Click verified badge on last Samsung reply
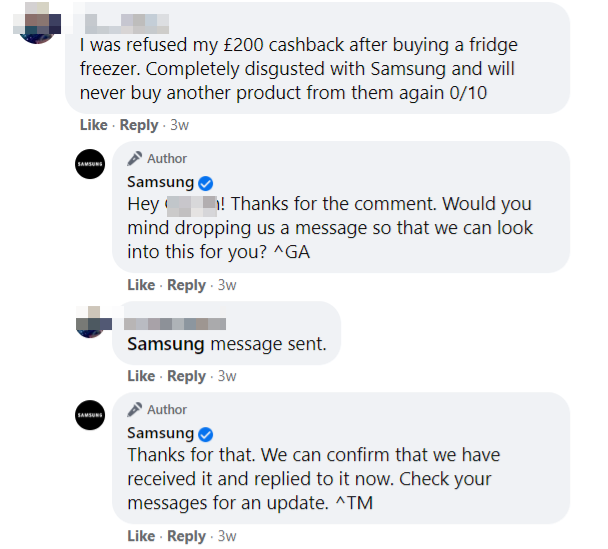The image size is (608, 549). tap(206, 434)
